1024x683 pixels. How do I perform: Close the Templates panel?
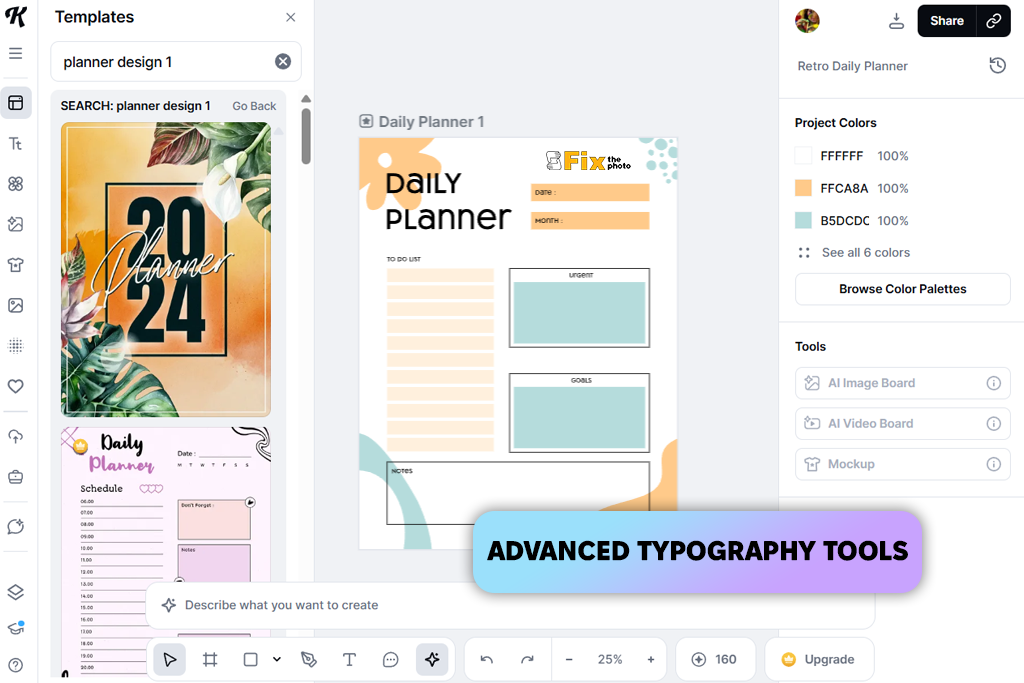[291, 18]
